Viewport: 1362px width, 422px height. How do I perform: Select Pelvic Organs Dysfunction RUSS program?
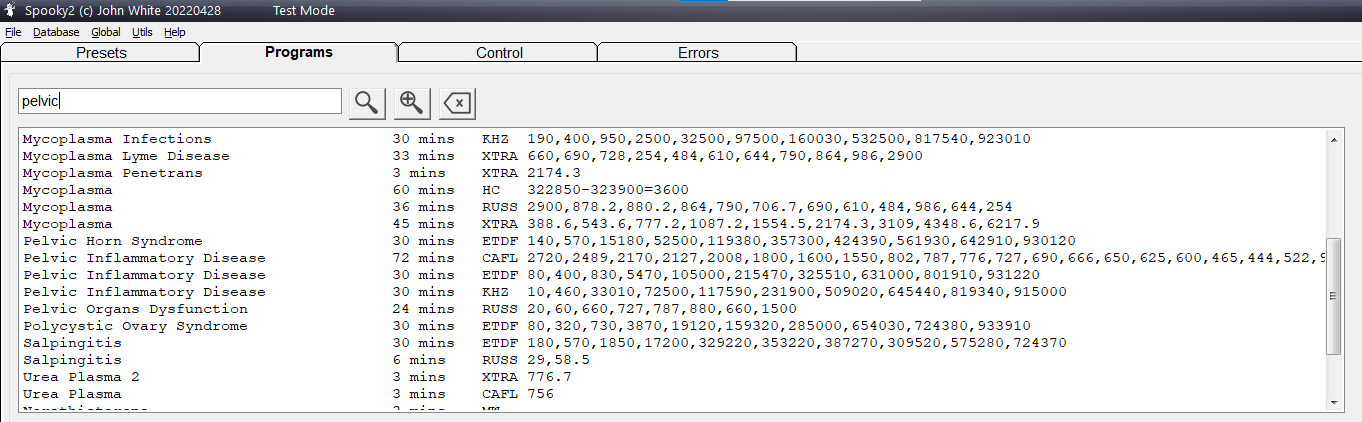point(135,309)
